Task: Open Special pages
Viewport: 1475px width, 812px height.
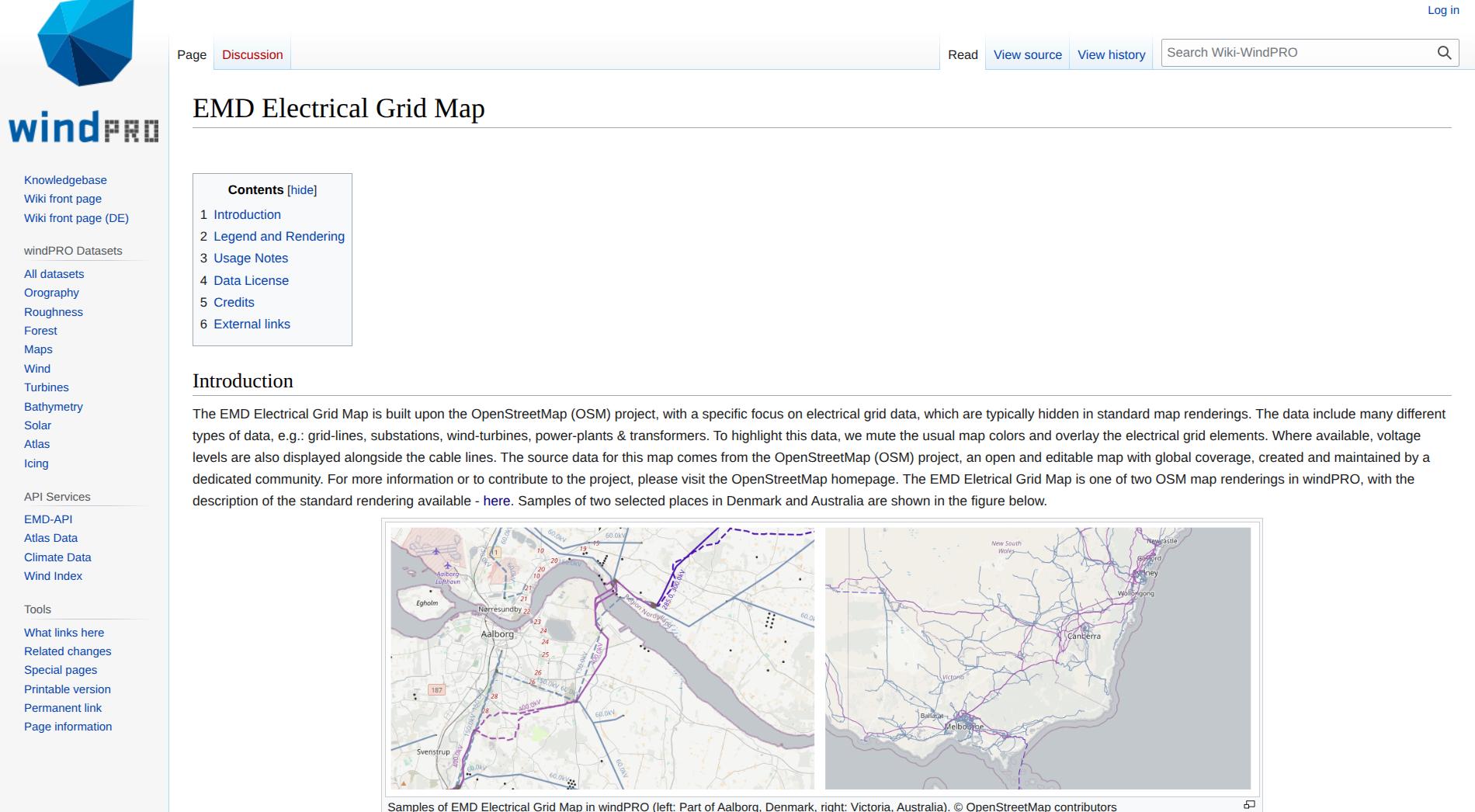Action: 61,670
